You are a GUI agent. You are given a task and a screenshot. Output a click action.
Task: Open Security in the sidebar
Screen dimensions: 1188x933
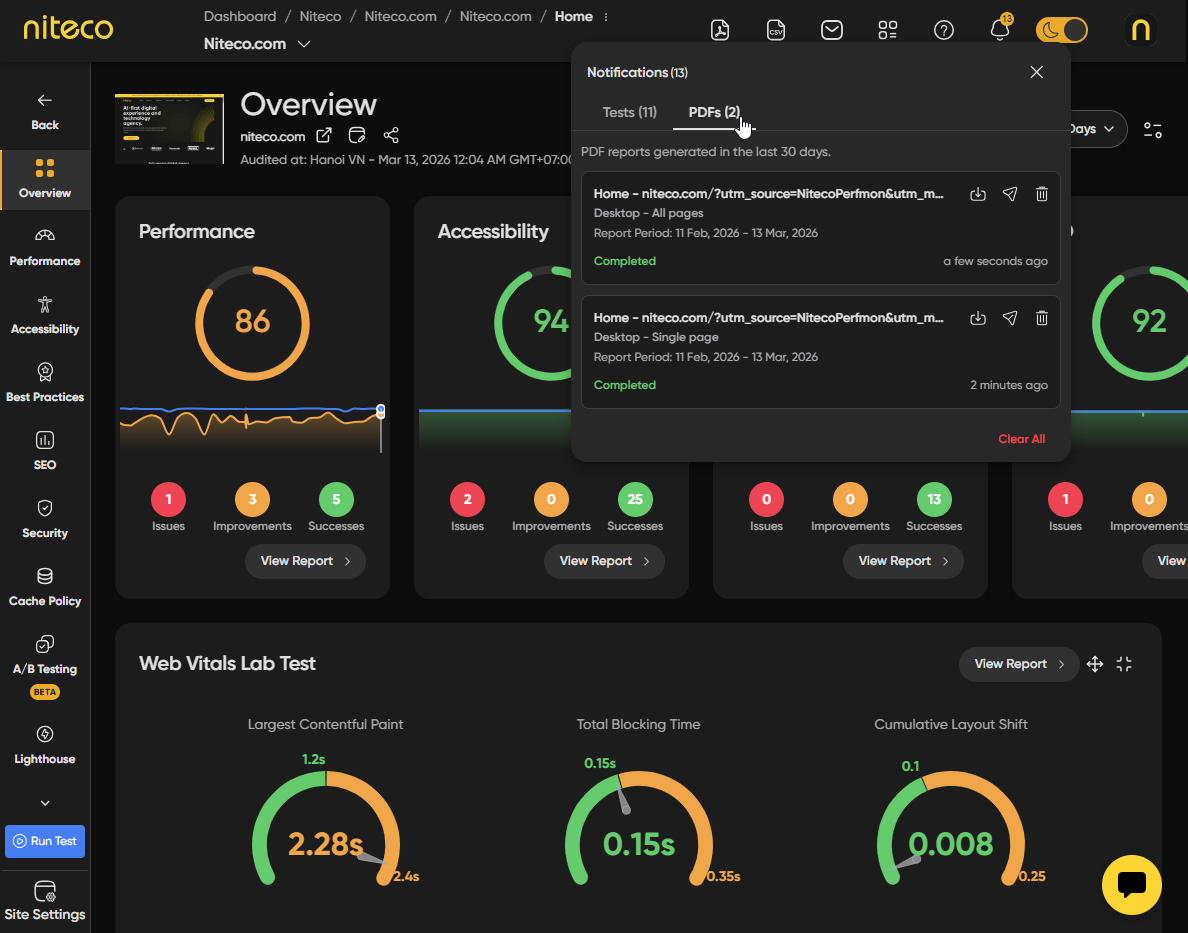point(45,518)
